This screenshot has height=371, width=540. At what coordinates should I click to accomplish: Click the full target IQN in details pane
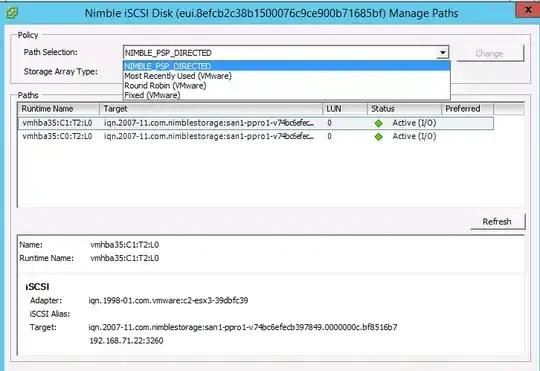[243, 327]
